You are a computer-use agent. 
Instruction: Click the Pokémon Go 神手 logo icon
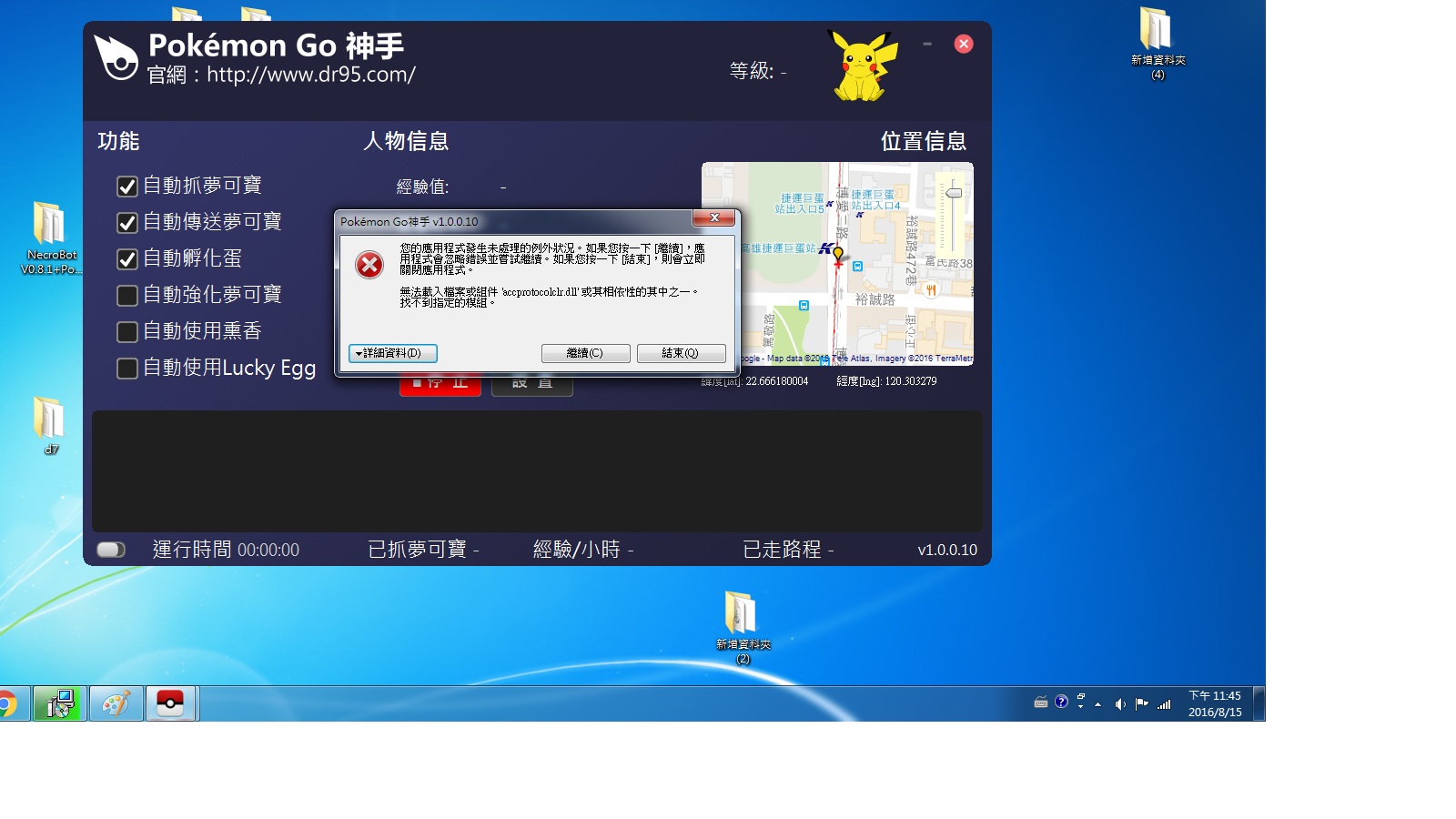click(116, 57)
